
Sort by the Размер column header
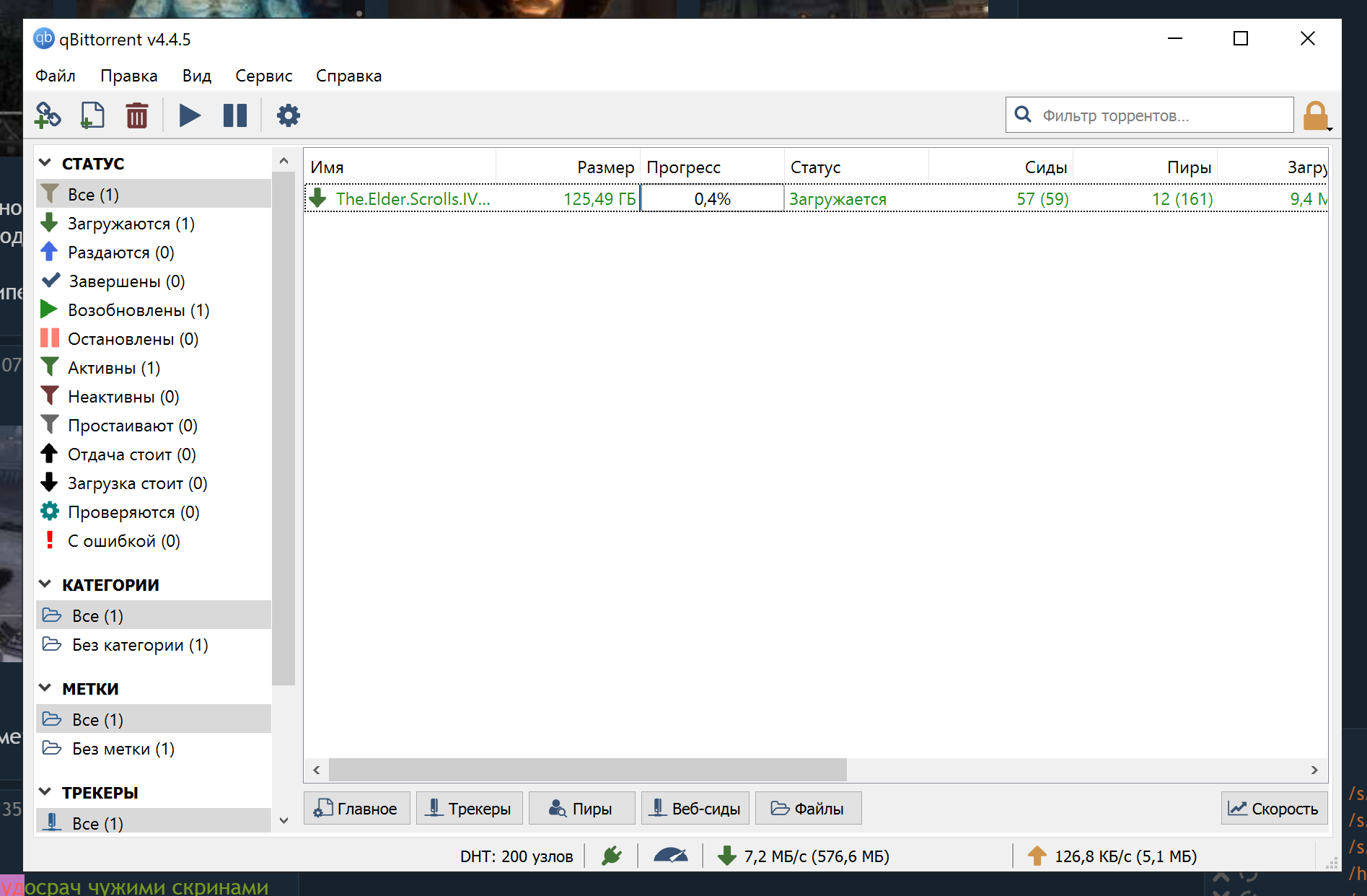click(568, 167)
